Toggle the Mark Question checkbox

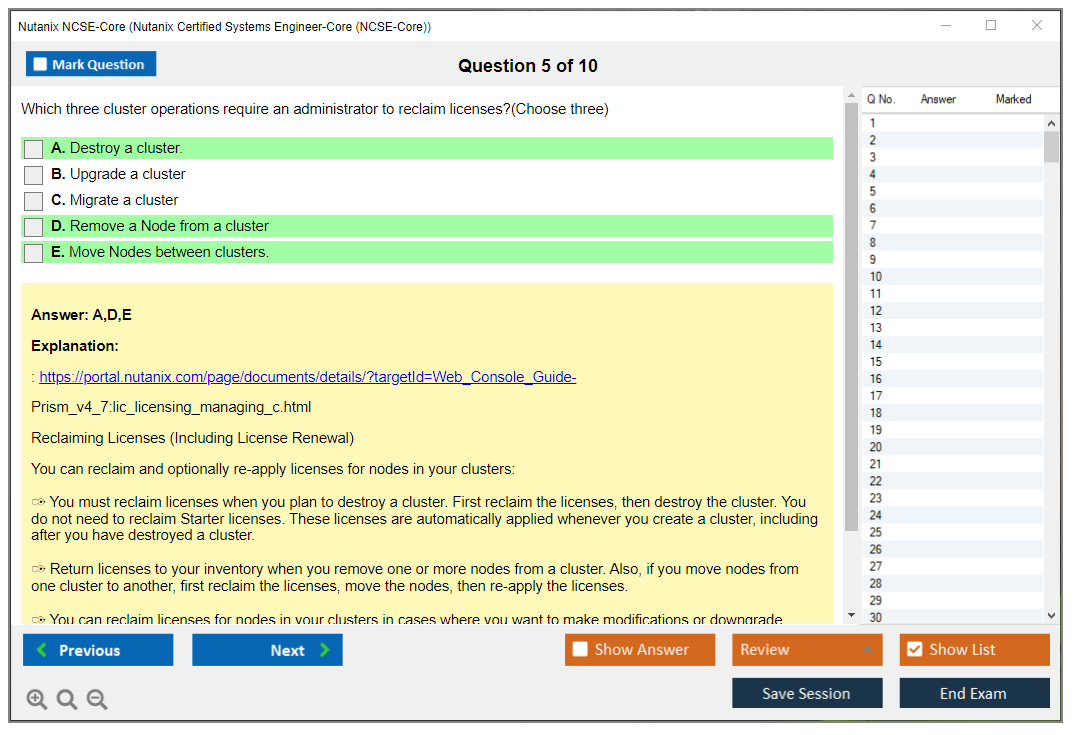click(41, 65)
